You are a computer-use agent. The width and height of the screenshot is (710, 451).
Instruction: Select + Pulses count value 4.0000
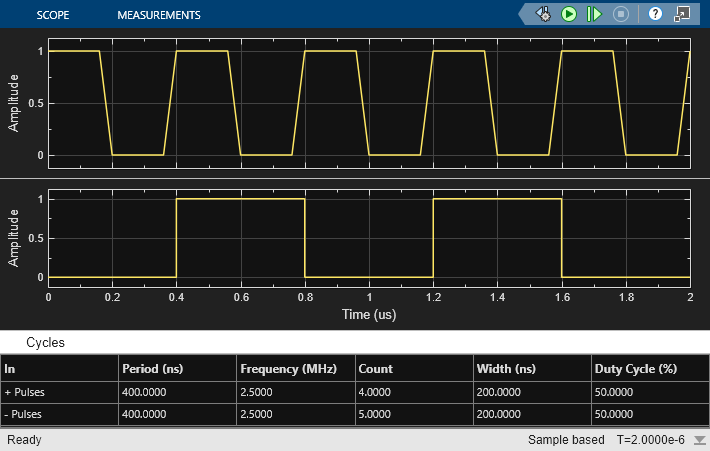pyautogui.click(x=374, y=392)
